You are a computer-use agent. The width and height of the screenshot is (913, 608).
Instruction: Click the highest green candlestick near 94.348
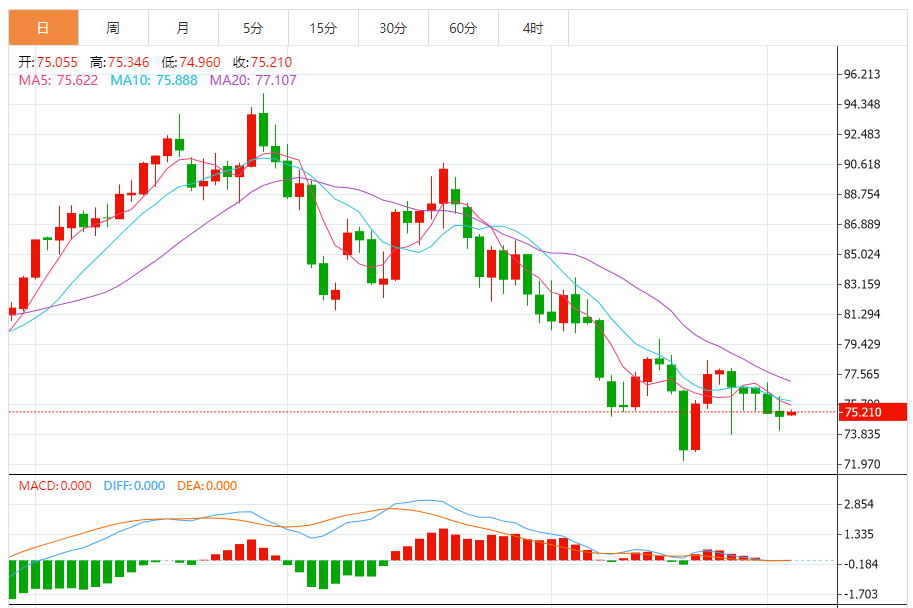263,129
